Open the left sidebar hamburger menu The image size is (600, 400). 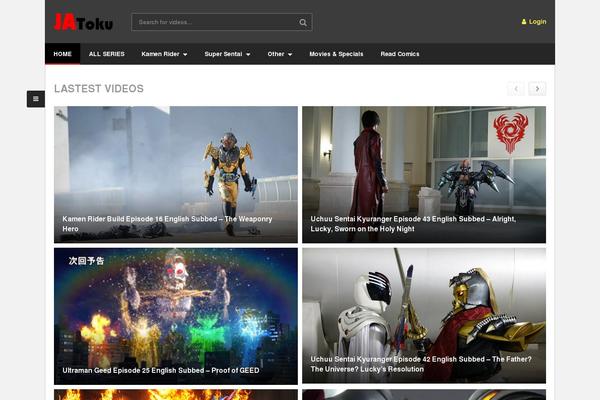click(x=36, y=99)
